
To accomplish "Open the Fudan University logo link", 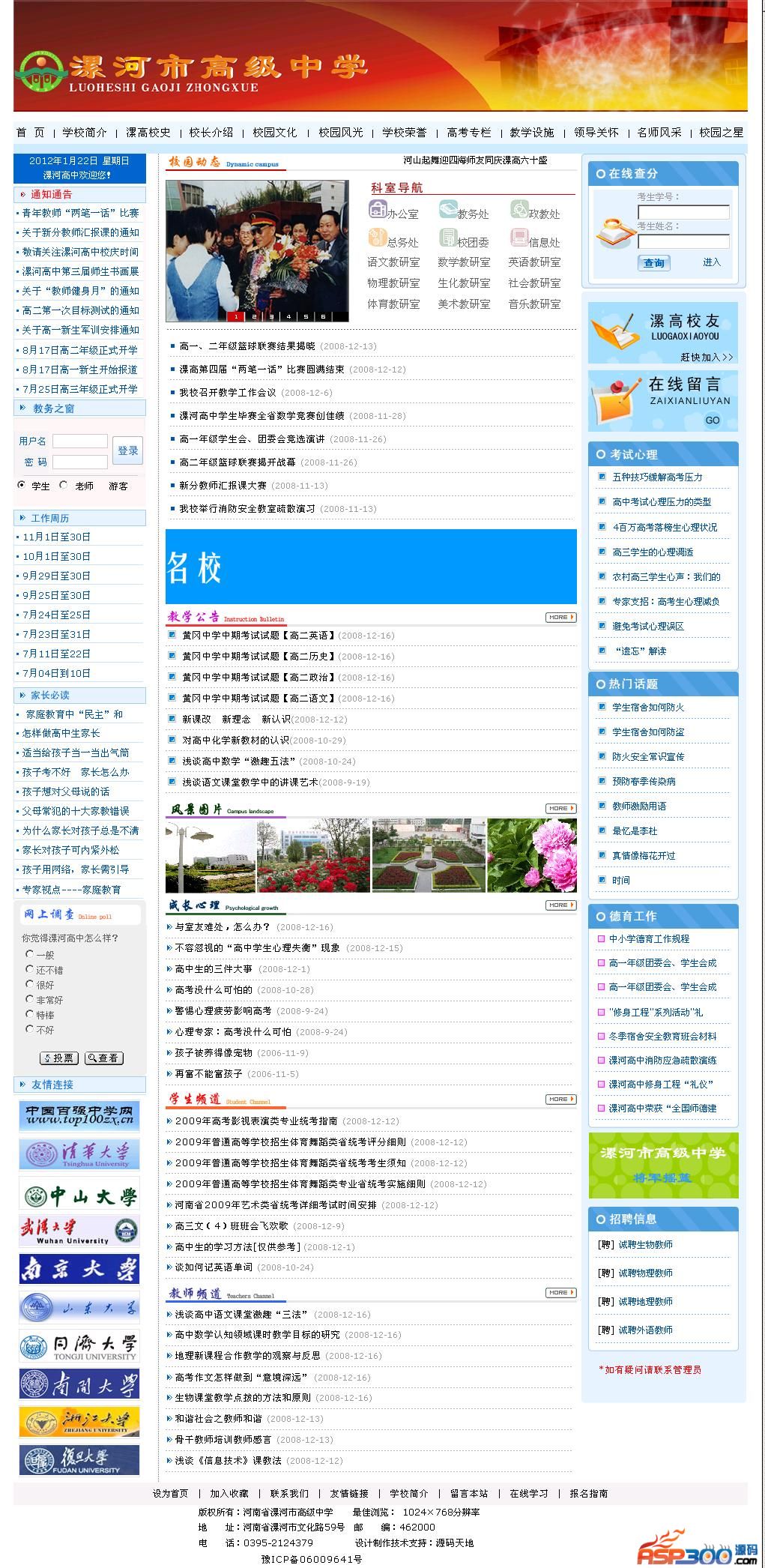I will tap(79, 1461).
